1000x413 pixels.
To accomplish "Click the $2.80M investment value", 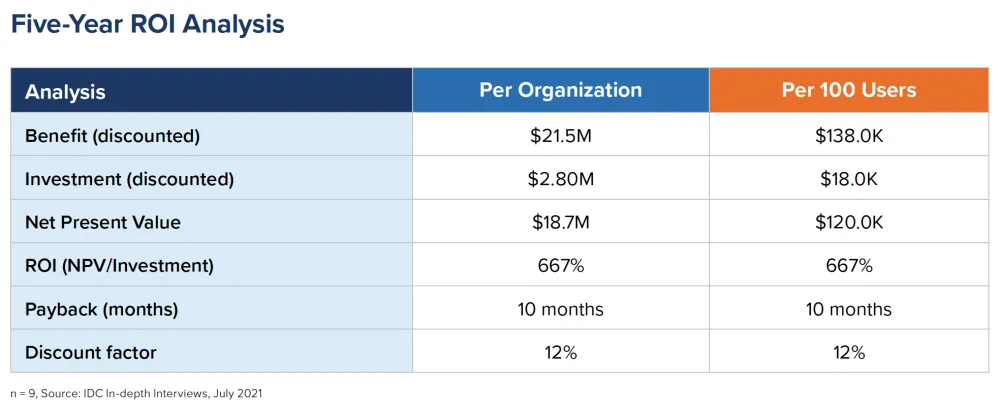I will [560, 179].
